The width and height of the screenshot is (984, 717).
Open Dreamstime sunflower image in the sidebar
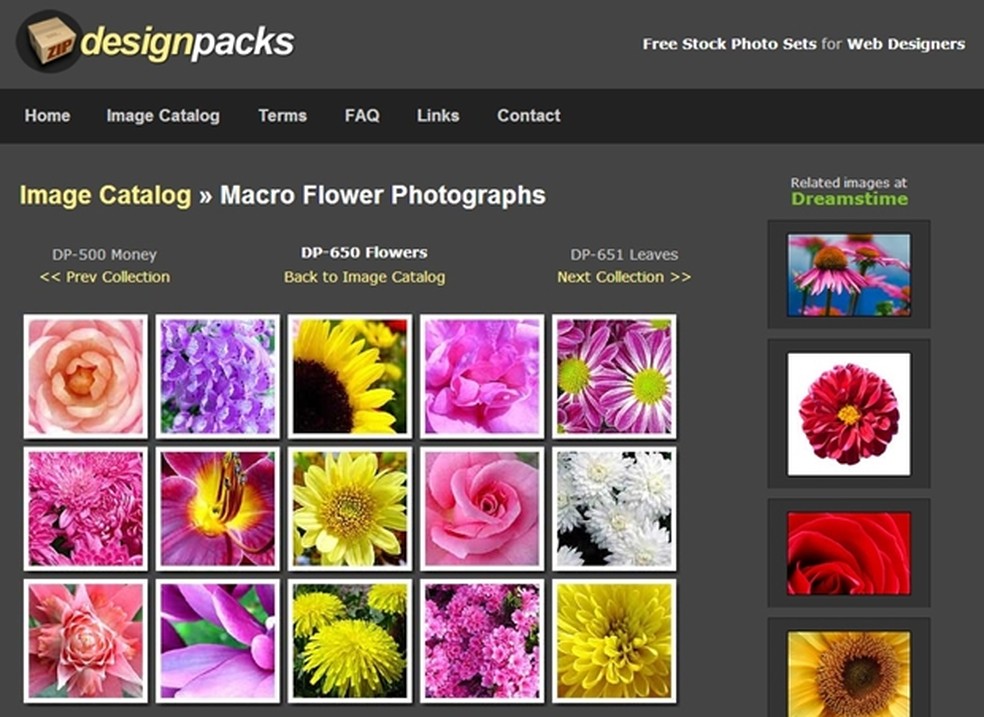(x=849, y=674)
